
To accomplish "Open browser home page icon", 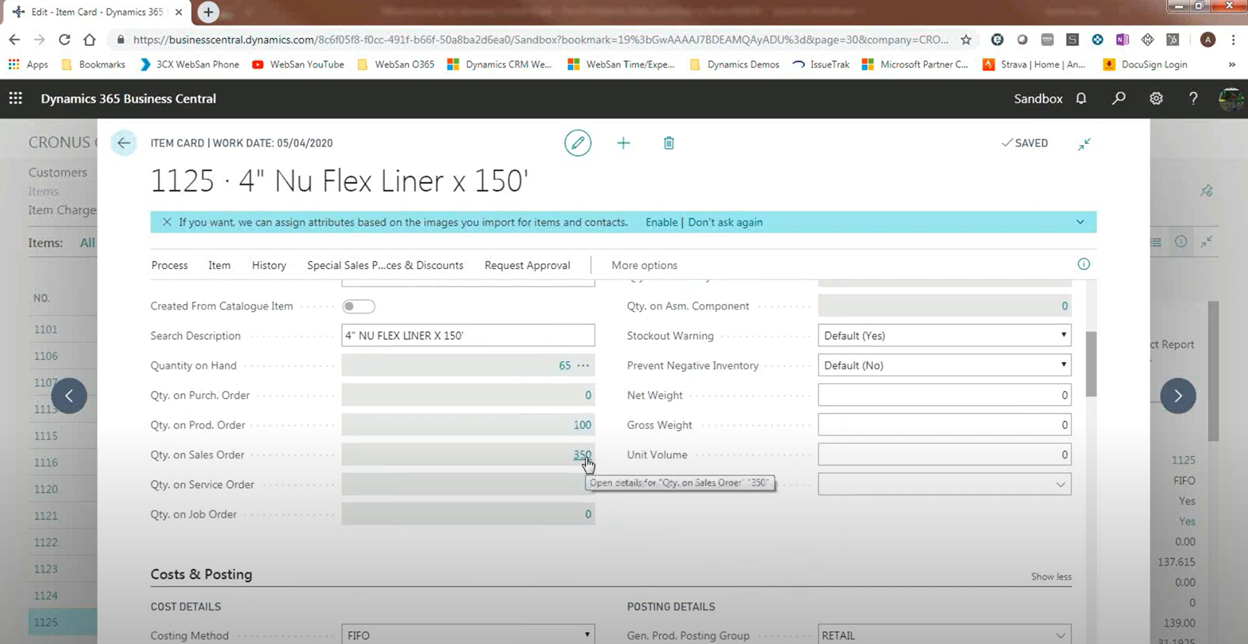I will 90,40.
